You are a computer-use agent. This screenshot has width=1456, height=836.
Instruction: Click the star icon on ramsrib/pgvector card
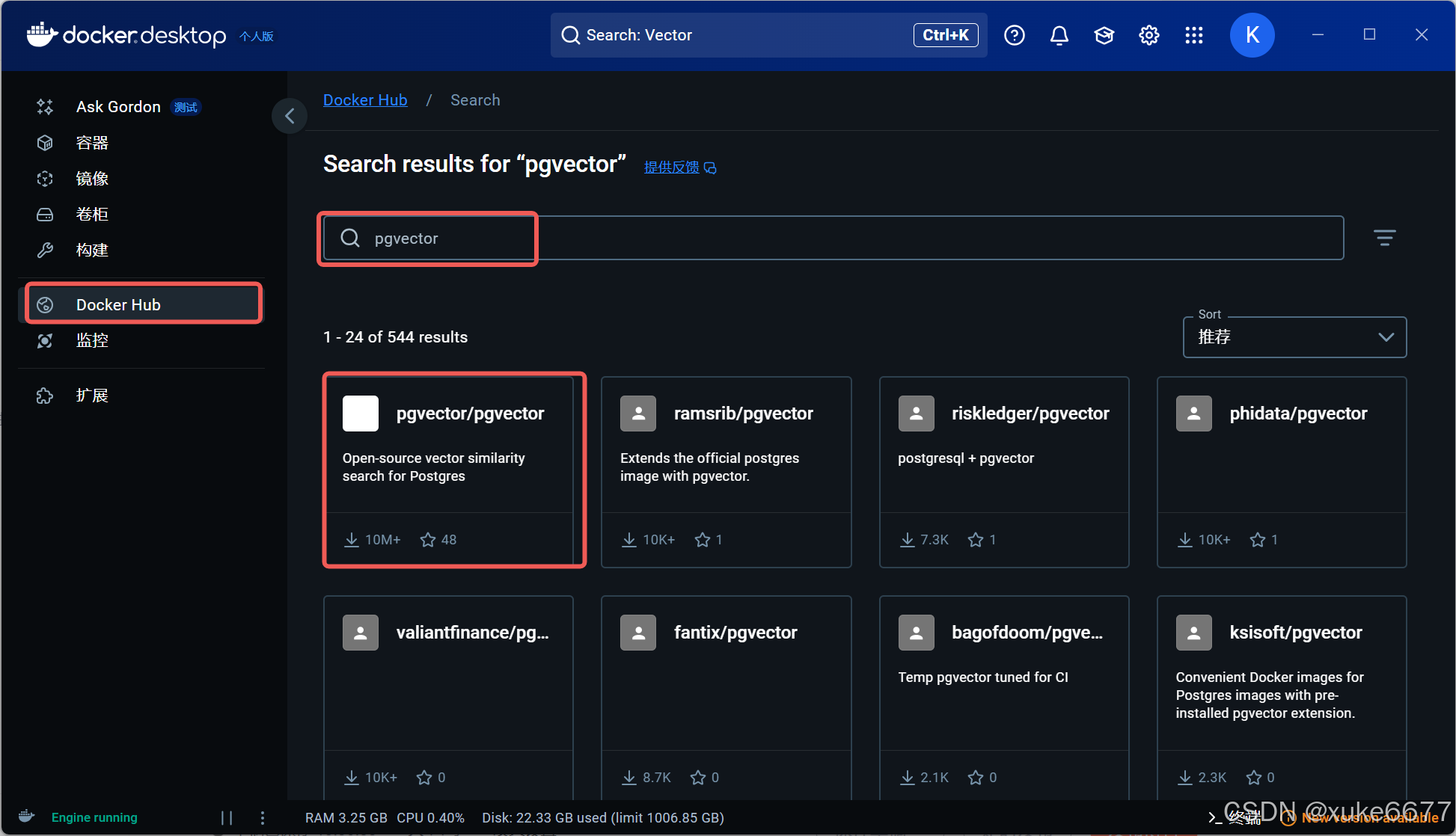tap(703, 540)
